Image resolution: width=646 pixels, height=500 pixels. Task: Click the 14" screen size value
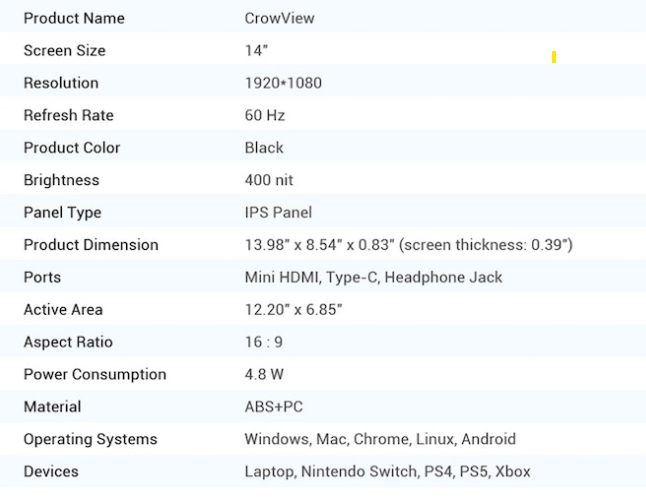pyautogui.click(x=256, y=51)
